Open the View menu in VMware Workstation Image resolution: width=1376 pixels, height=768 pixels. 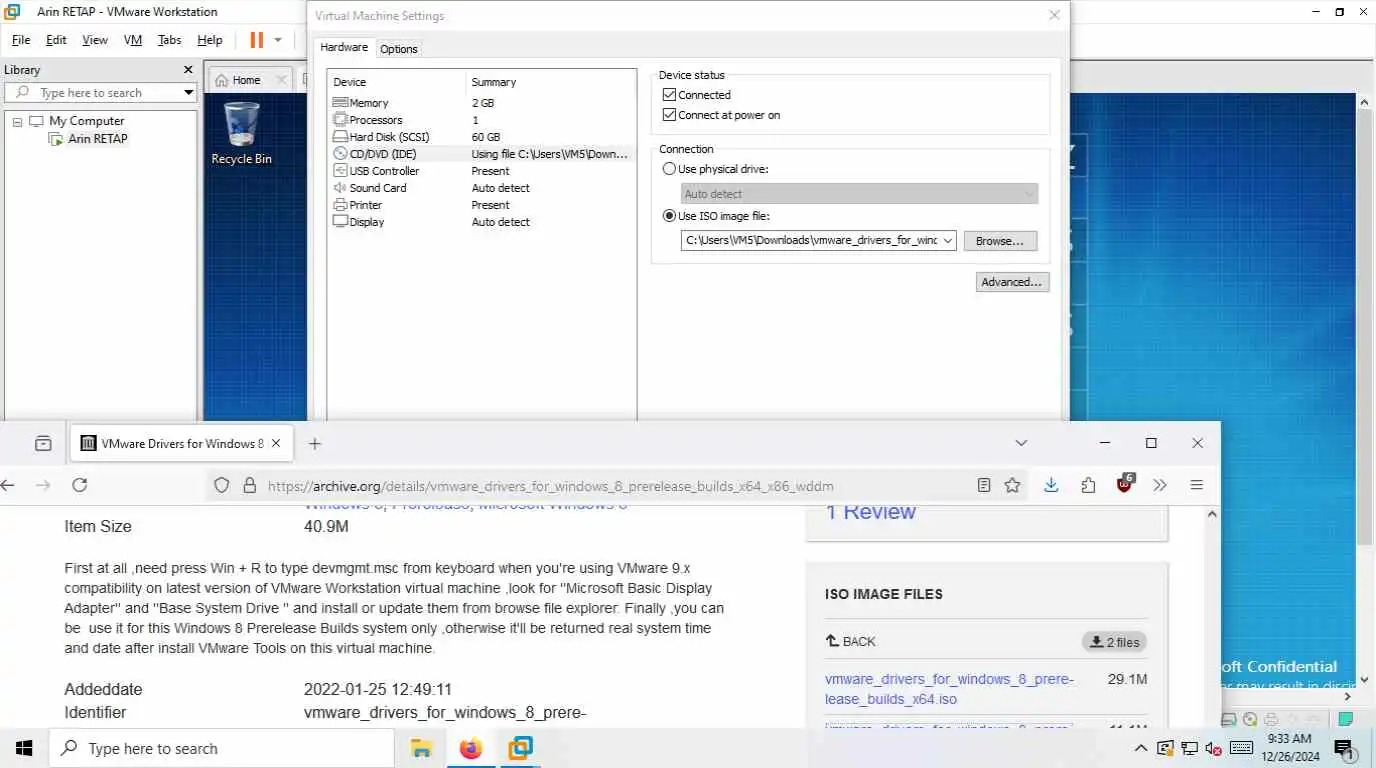tap(95, 40)
